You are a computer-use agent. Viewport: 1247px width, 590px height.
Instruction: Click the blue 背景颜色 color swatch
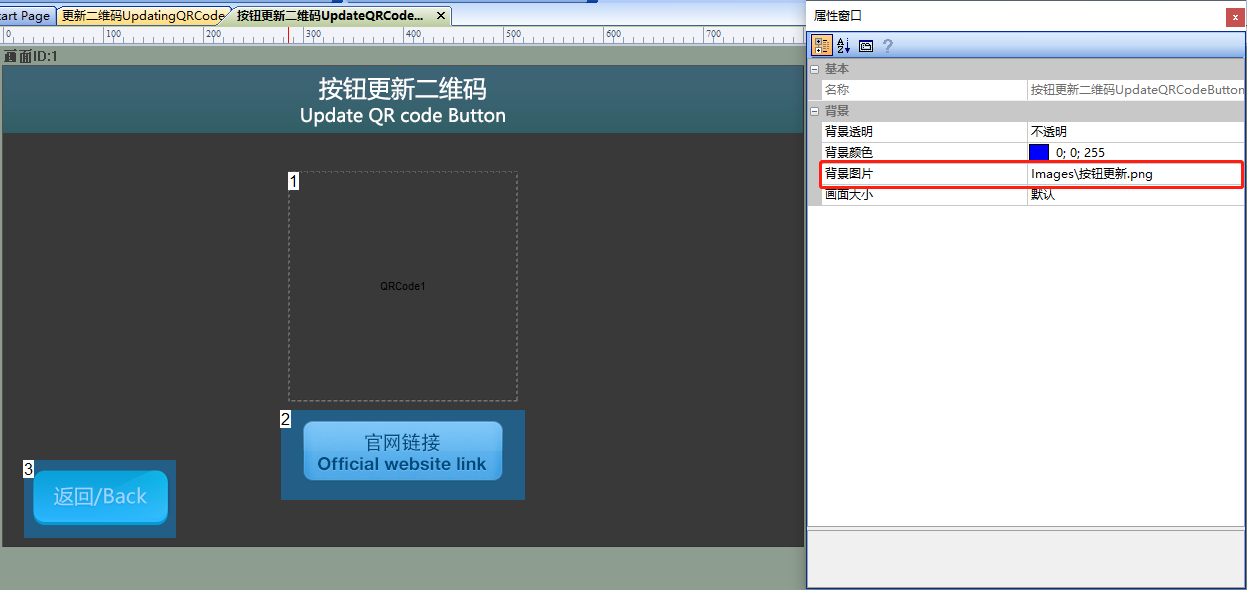pyautogui.click(x=1039, y=152)
